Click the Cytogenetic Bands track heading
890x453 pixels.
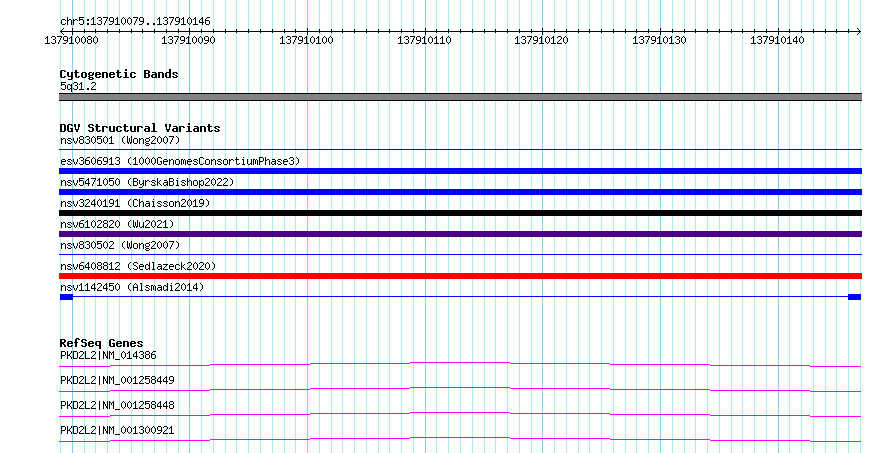[x=119, y=74]
